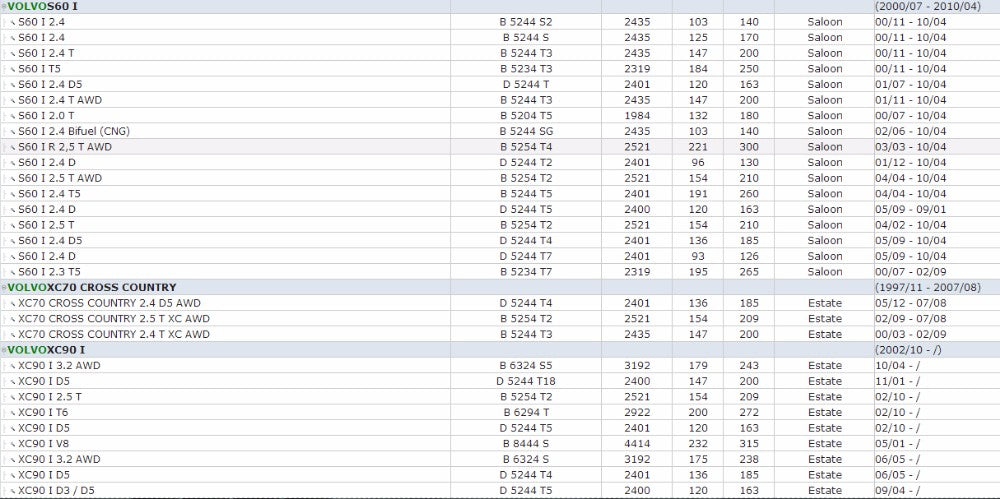Image resolution: width=1000 pixels, height=499 pixels.
Task: Click the date range 09/04 - /
Action: pyautogui.click(x=897, y=491)
